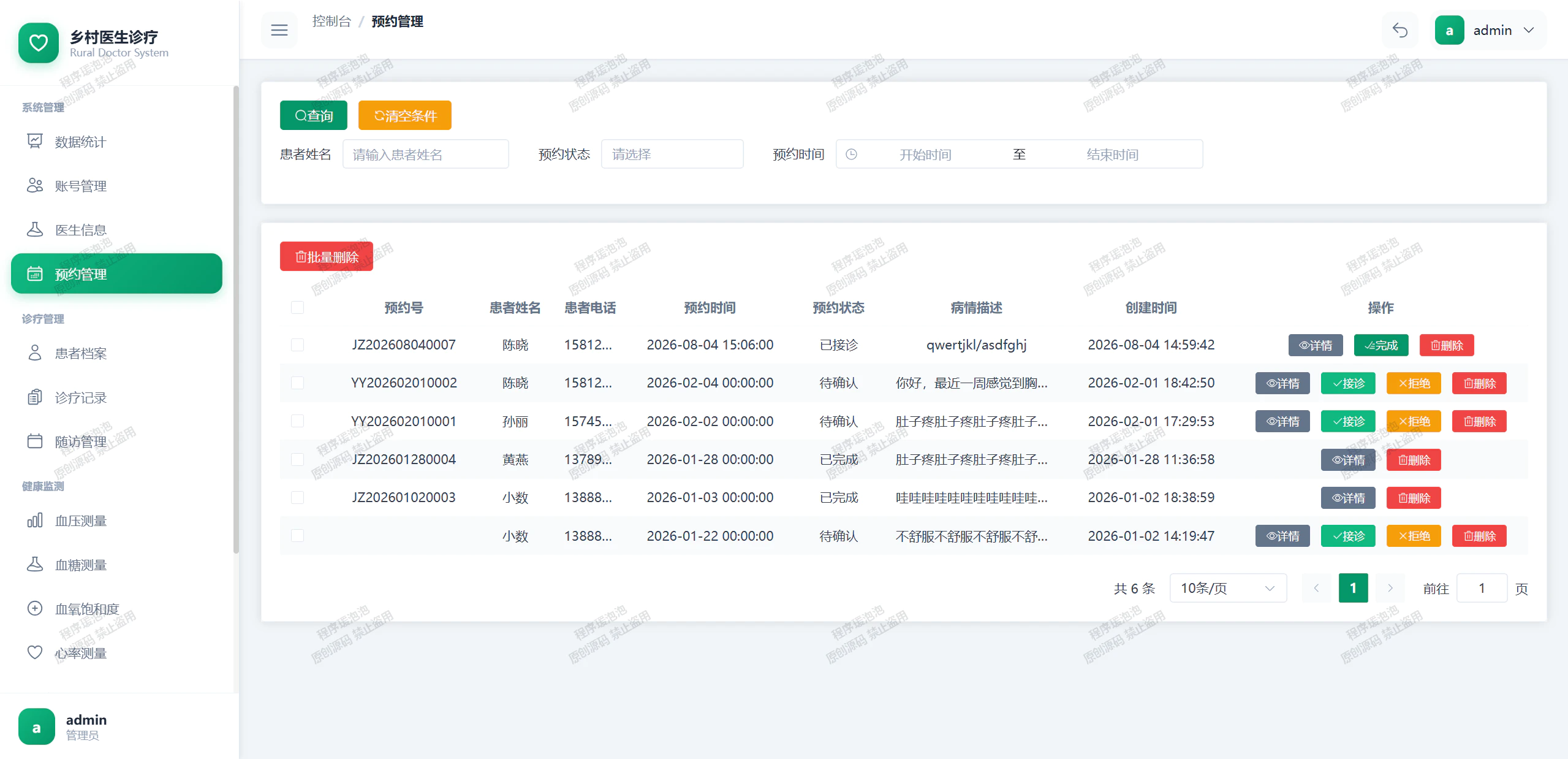Open 账号管理 menu item
This screenshot has width=1568, height=759.
pos(116,186)
